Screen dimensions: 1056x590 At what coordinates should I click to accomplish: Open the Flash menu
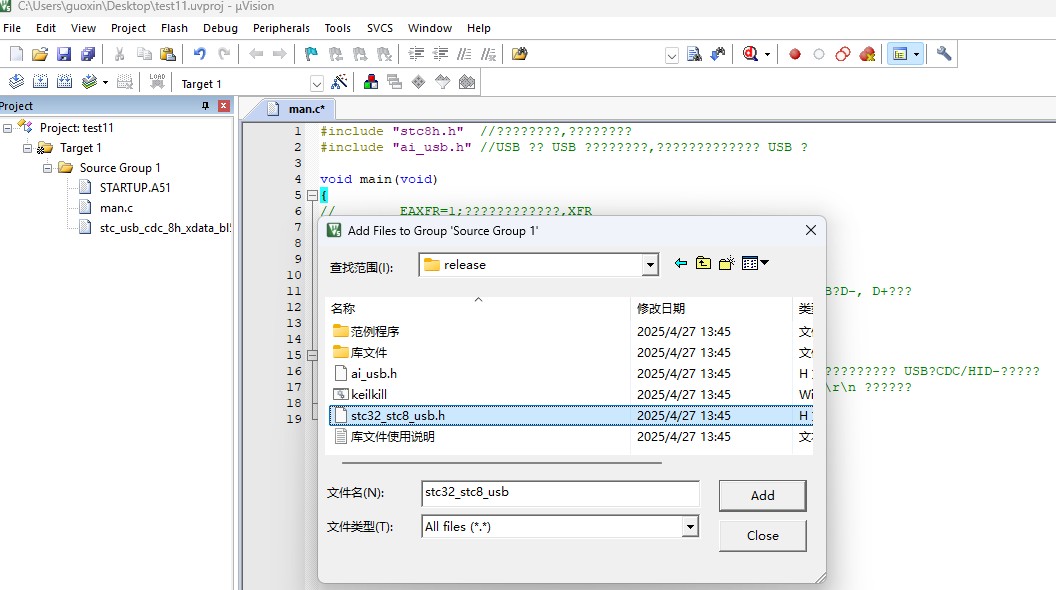[174, 28]
